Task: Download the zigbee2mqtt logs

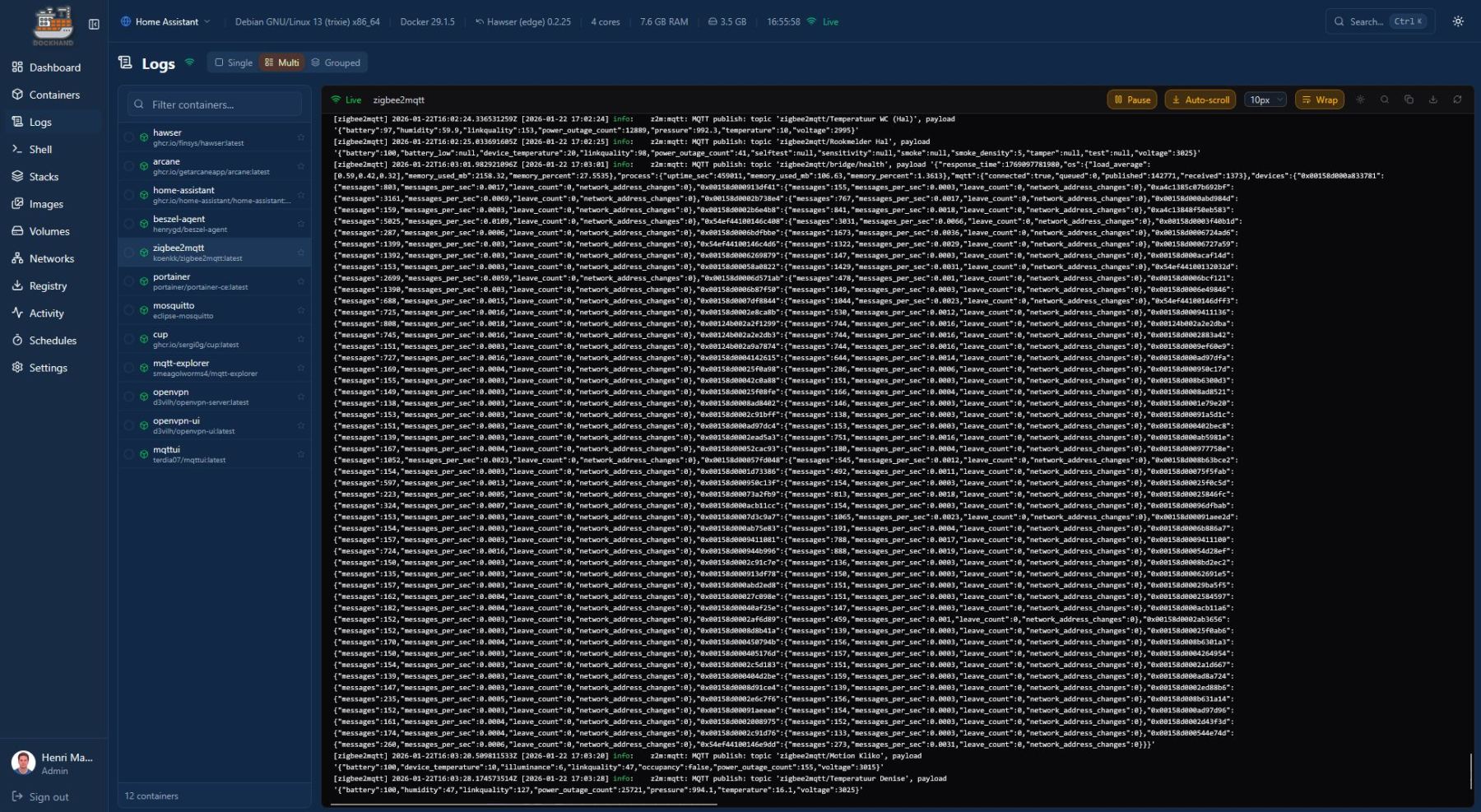Action: click(x=1433, y=100)
